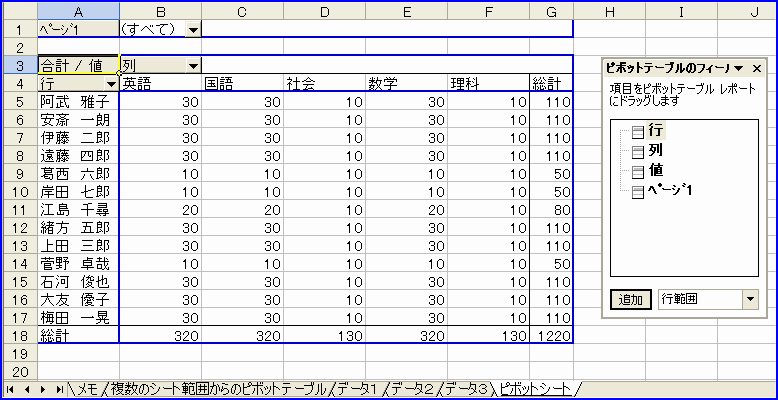This screenshot has height=400, width=778.
Task: Go to last sheet tab arrow
Action: 59,389
